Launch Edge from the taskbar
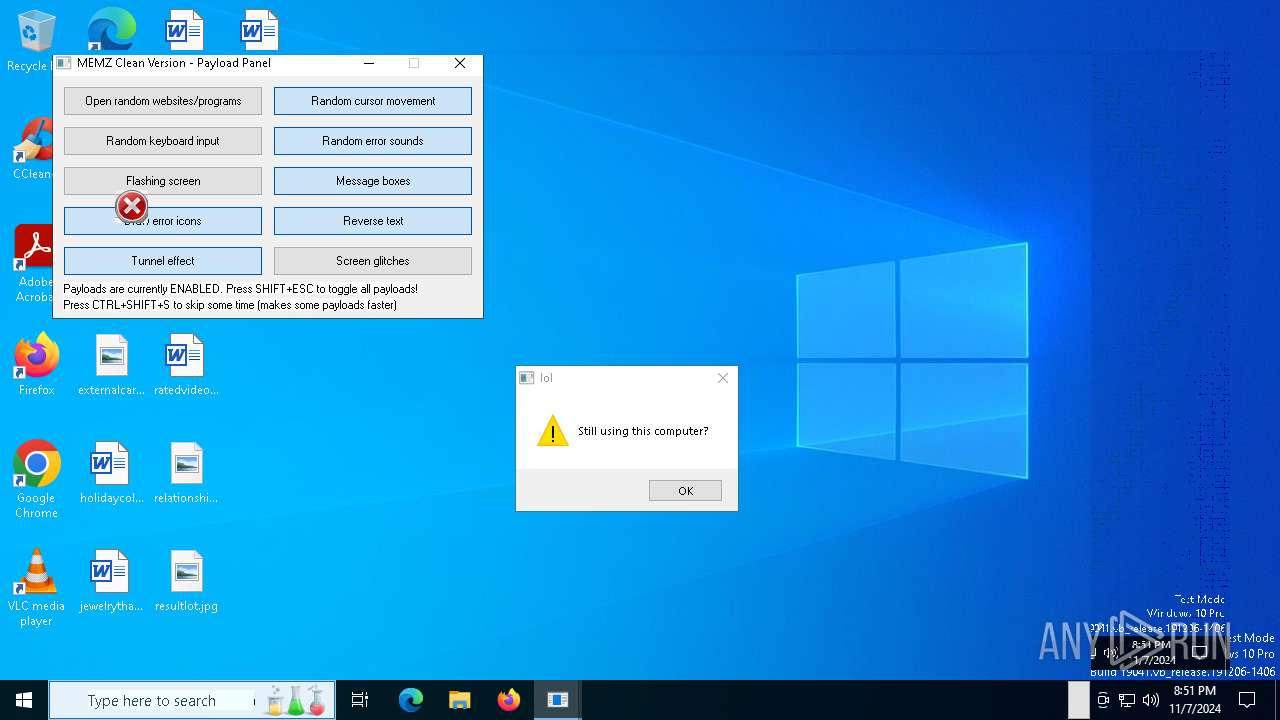 click(411, 700)
